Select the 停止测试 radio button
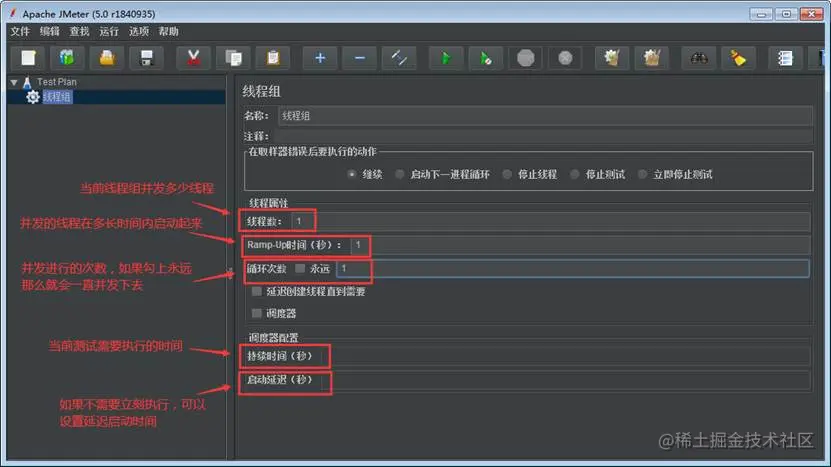This screenshot has height=467, width=831. pos(574,174)
